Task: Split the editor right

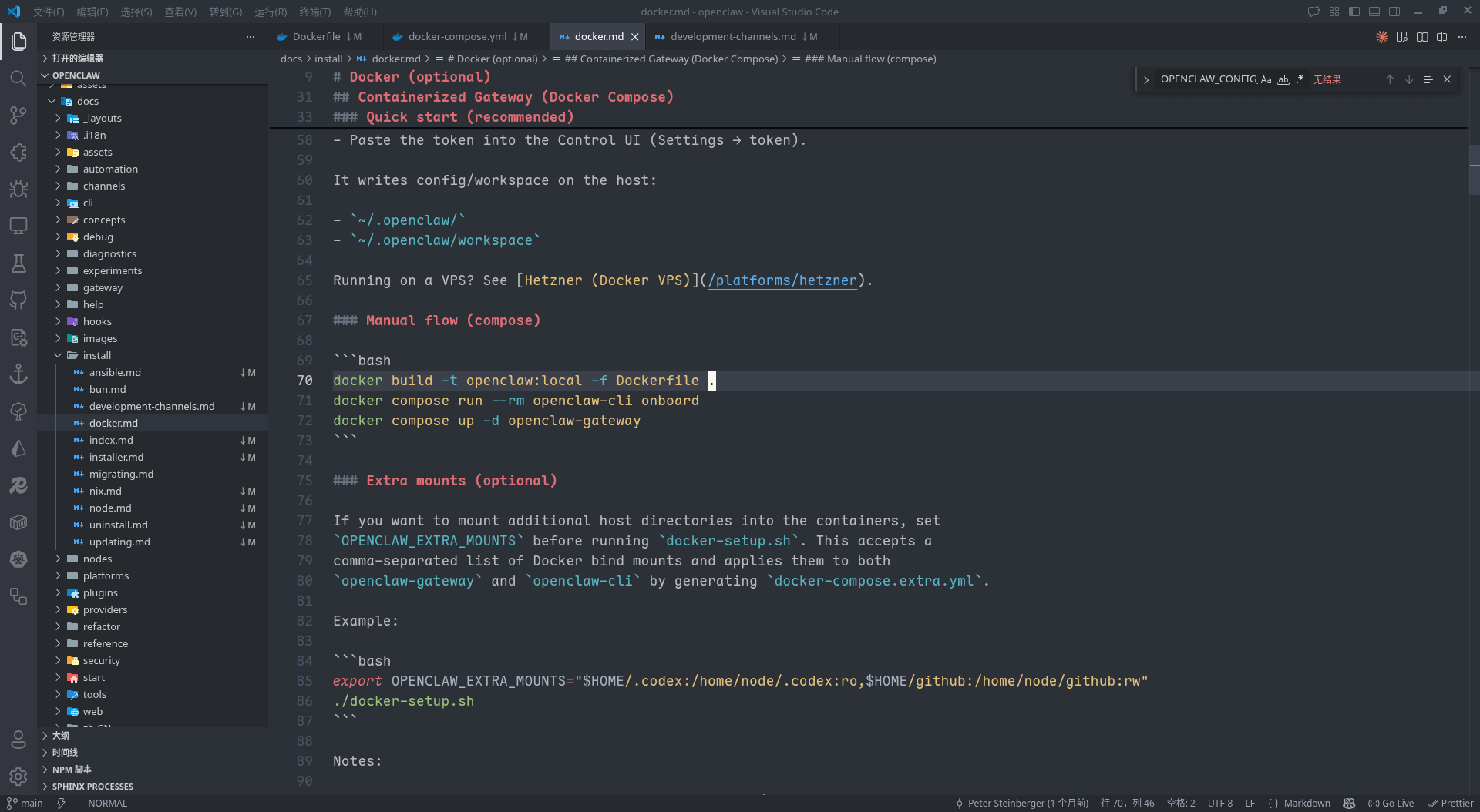Action: pos(1441,37)
